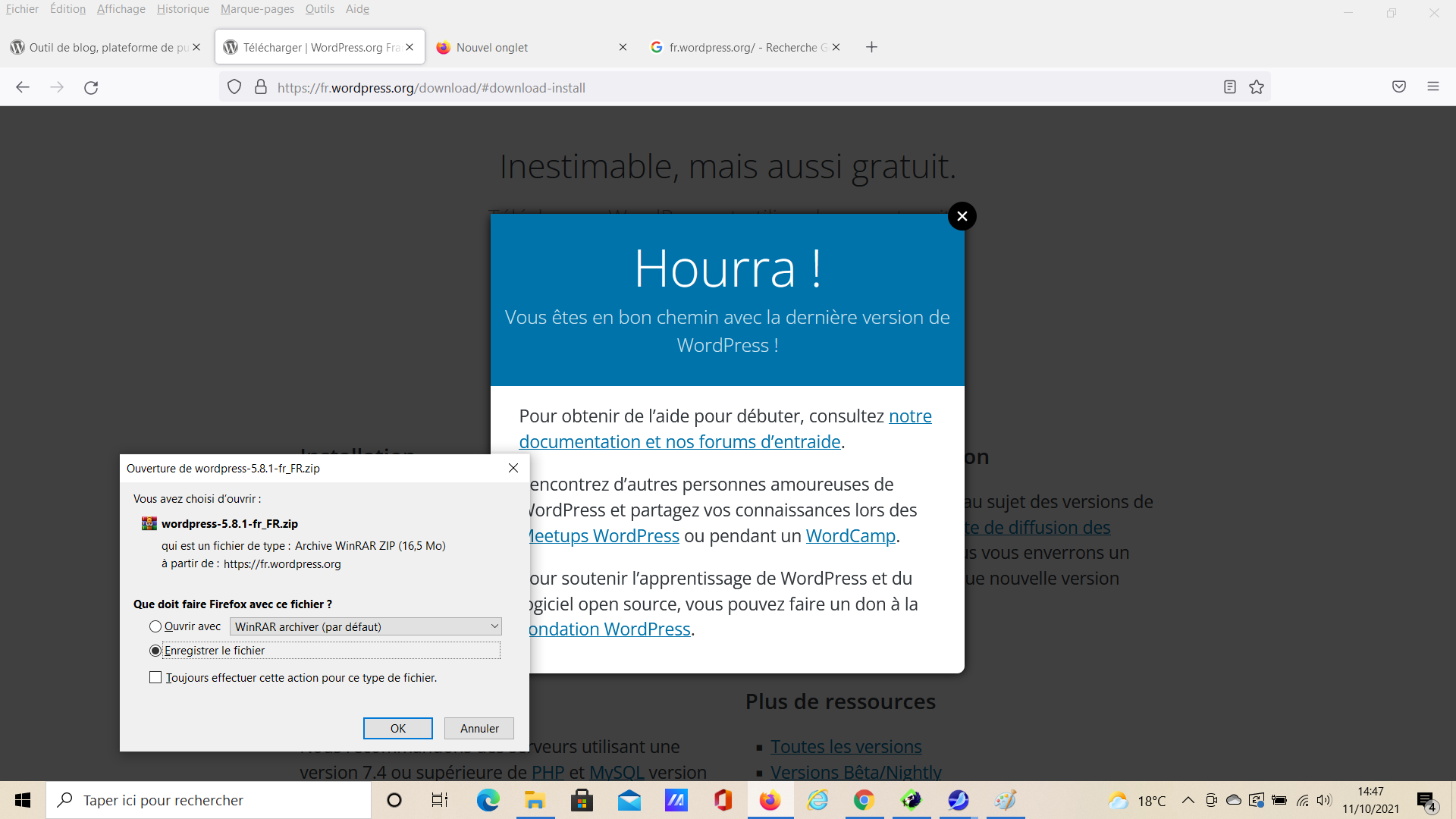1456x819 pixels.
Task: Launch Google Chrome from taskbar
Action: click(x=864, y=800)
